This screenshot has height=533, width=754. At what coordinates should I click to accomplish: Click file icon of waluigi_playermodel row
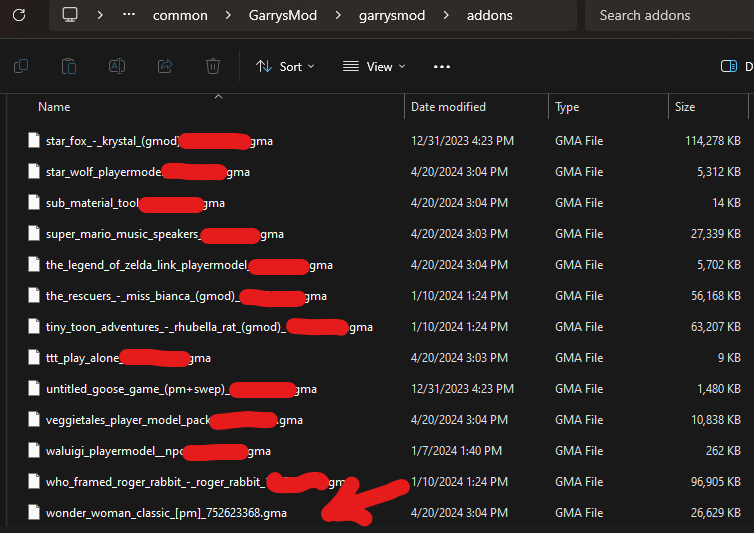34,451
